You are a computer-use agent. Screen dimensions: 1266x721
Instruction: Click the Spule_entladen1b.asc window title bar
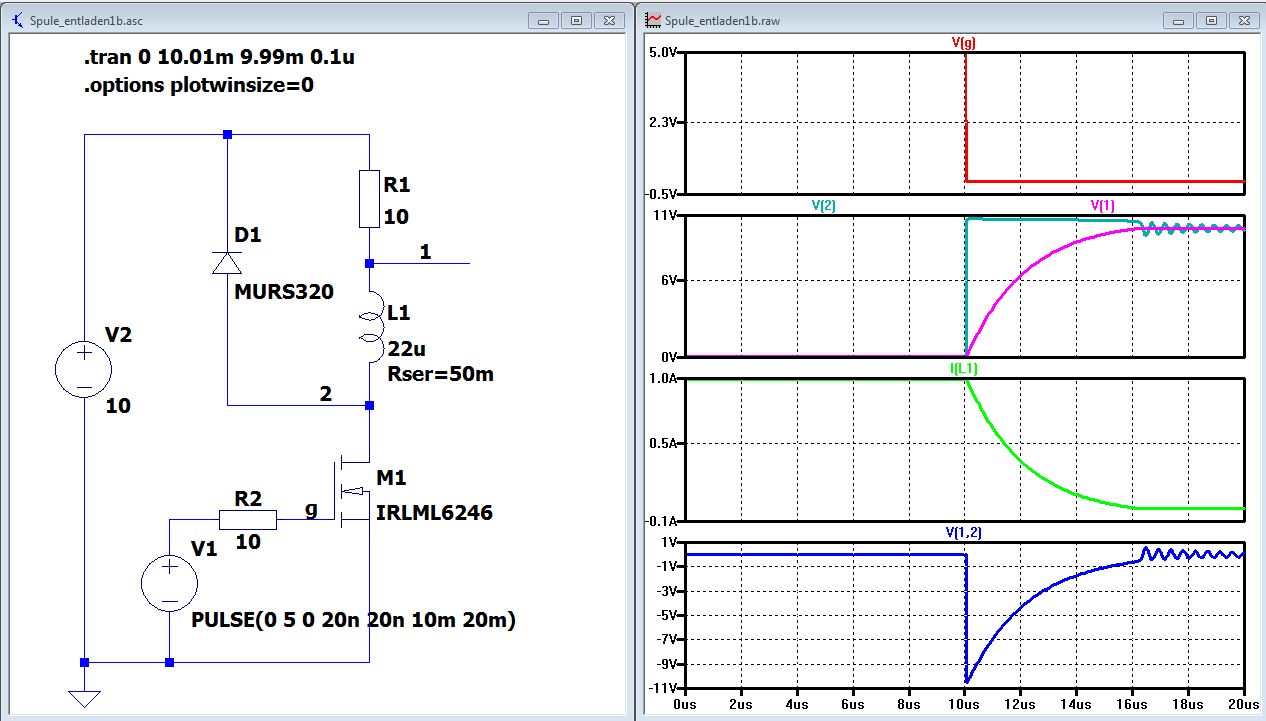316,20
